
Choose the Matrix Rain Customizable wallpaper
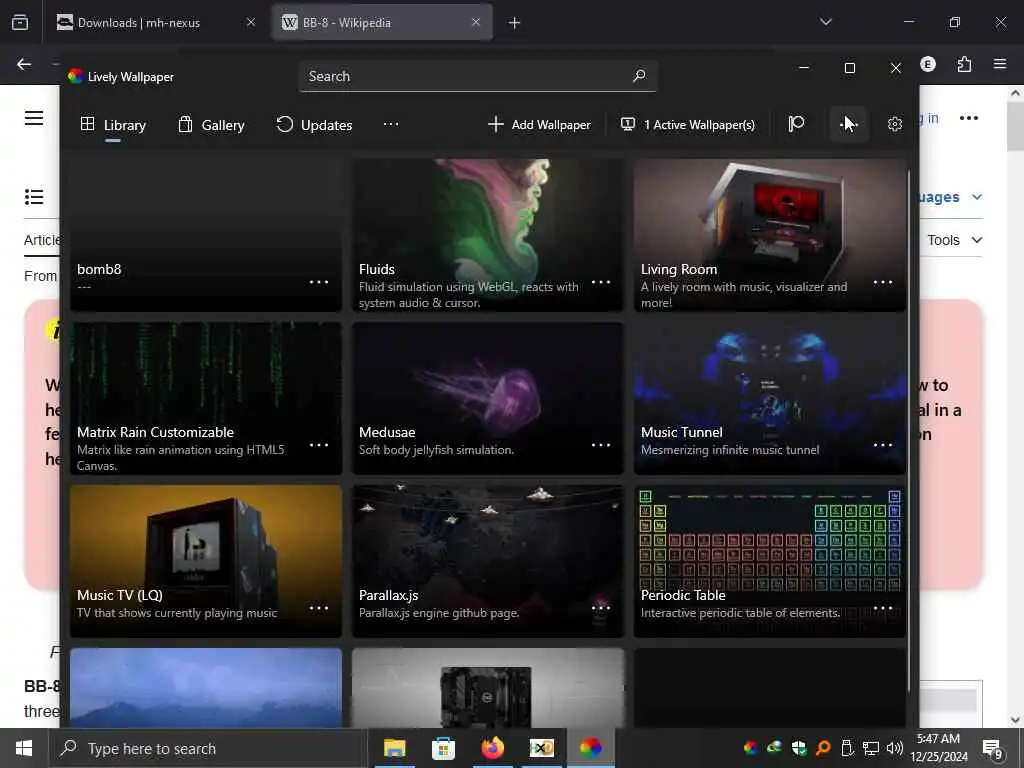pyautogui.click(x=206, y=398)
